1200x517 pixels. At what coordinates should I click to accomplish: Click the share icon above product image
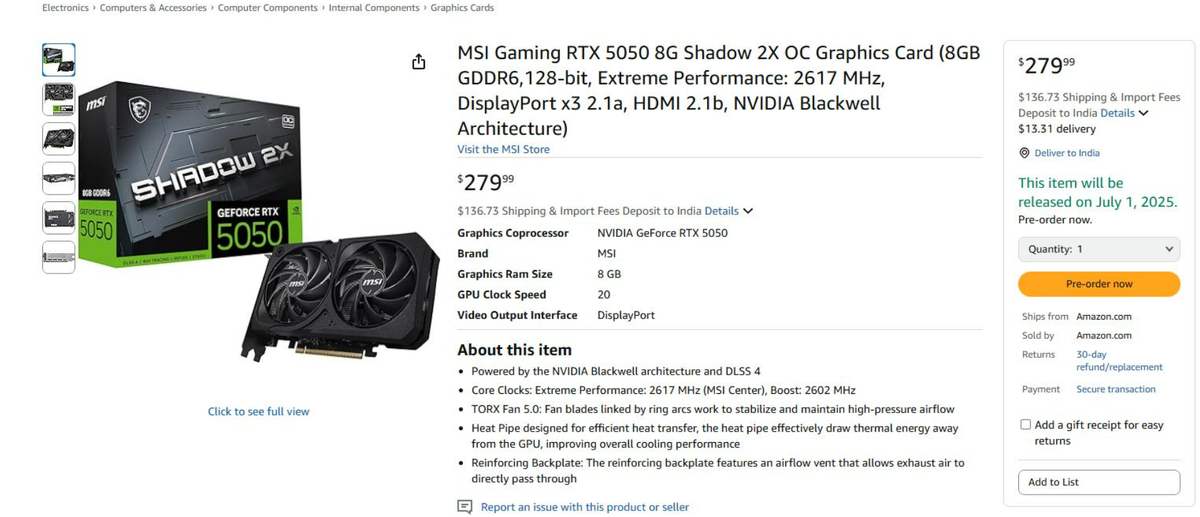(418, 62)
